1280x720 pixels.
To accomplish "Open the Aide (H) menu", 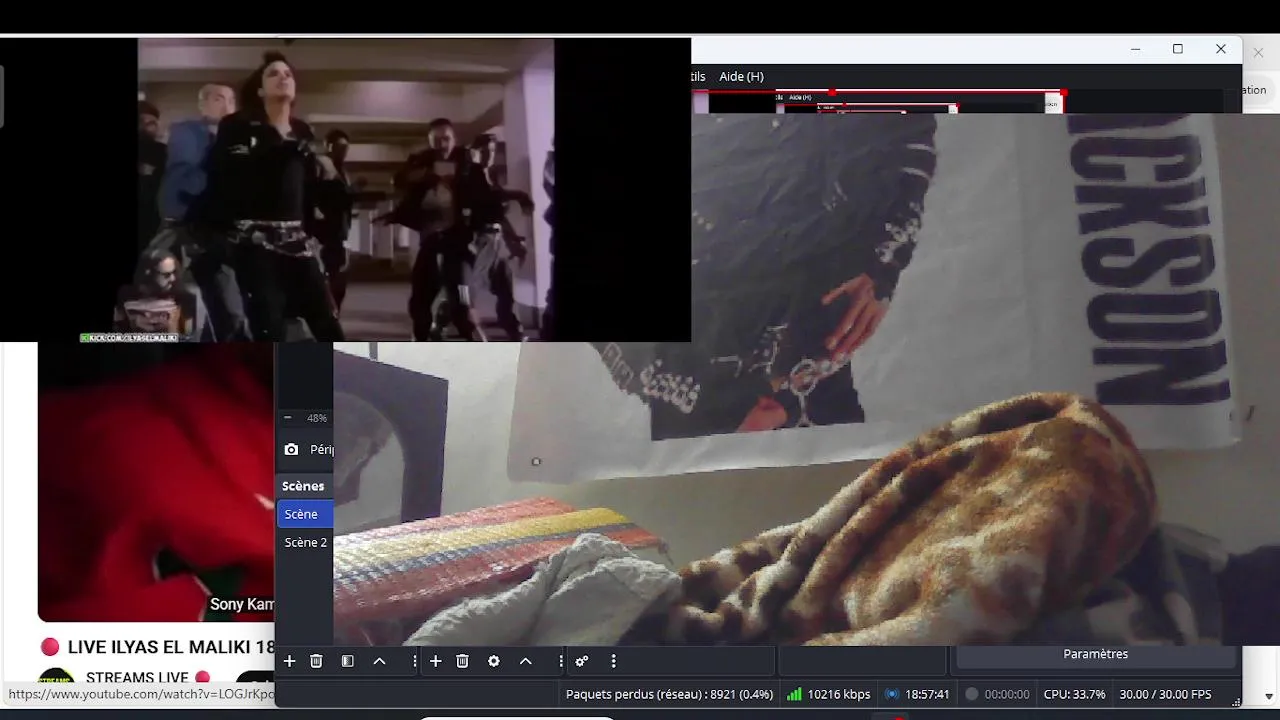I will coord(741,76).
